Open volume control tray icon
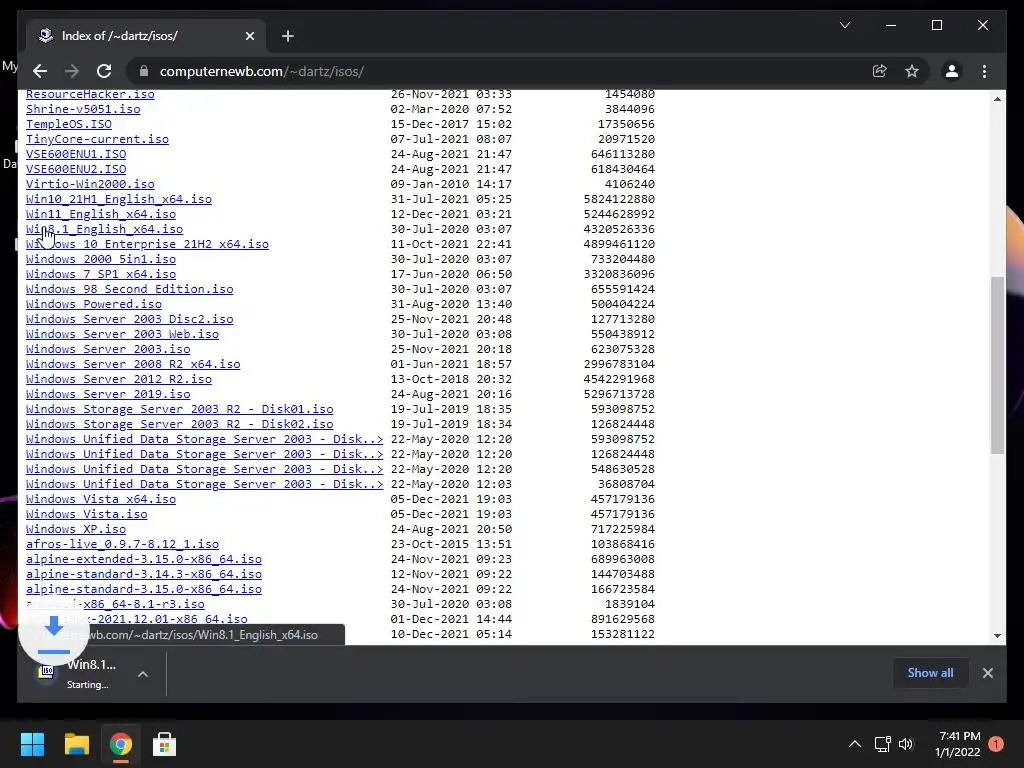 click(906, 744)
